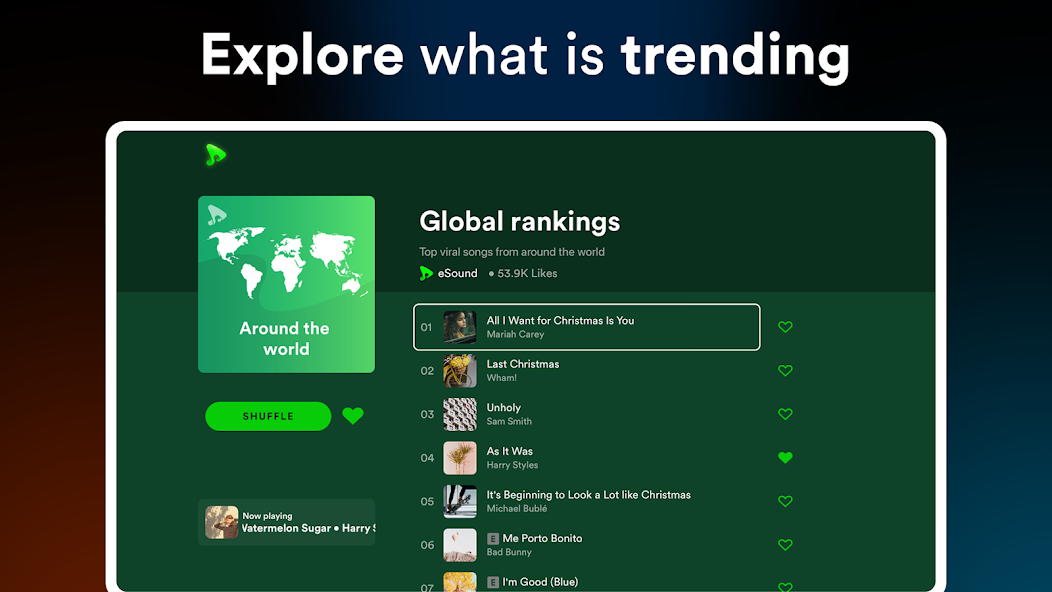Select the Last Christmas track row
Viewport: 1052px width, 592px height.
pos(586,371)
